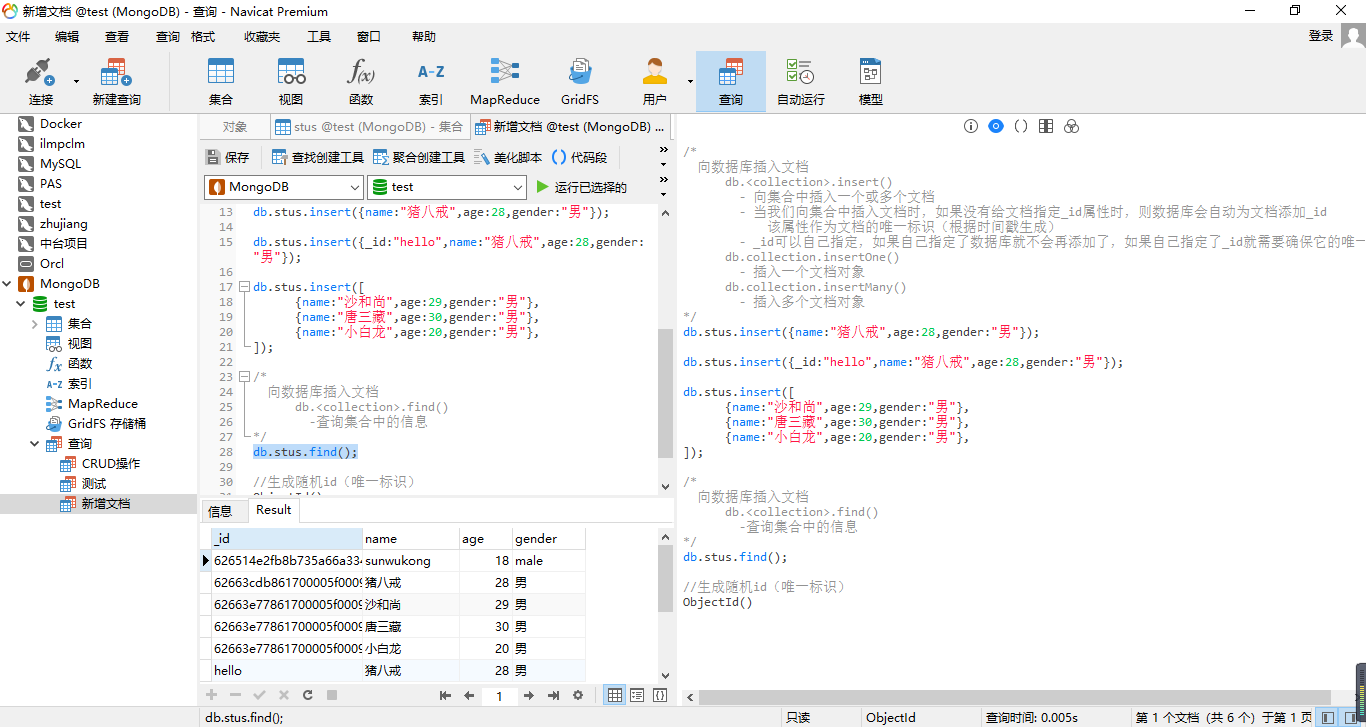Image resolution: width=1366 pixels, height=727 pixels.
Task: Switch to the 对象 tab
Action: coord(235,127)
